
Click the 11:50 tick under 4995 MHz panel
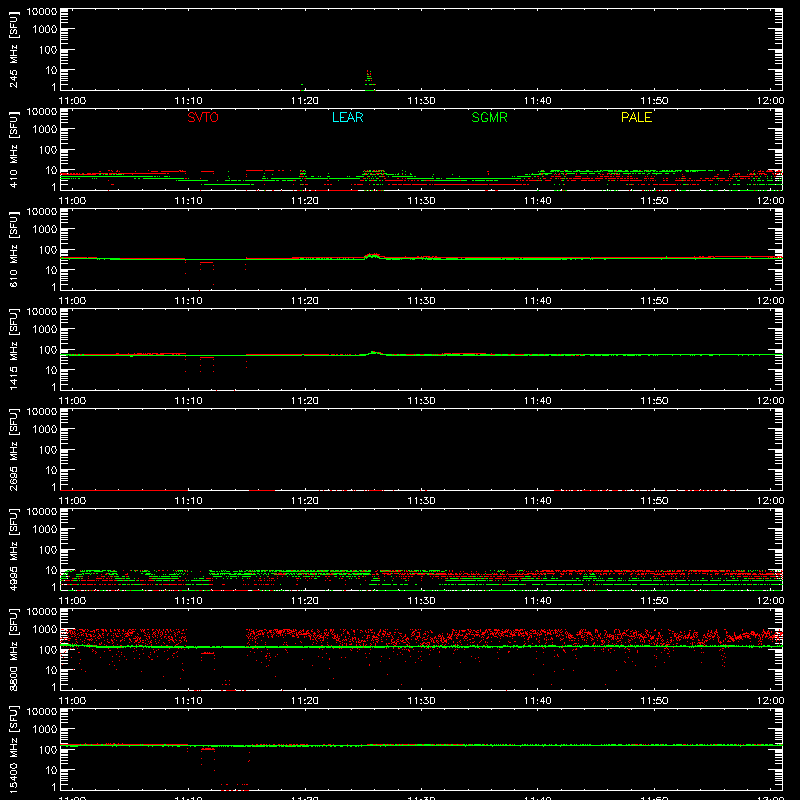point(654,601)
